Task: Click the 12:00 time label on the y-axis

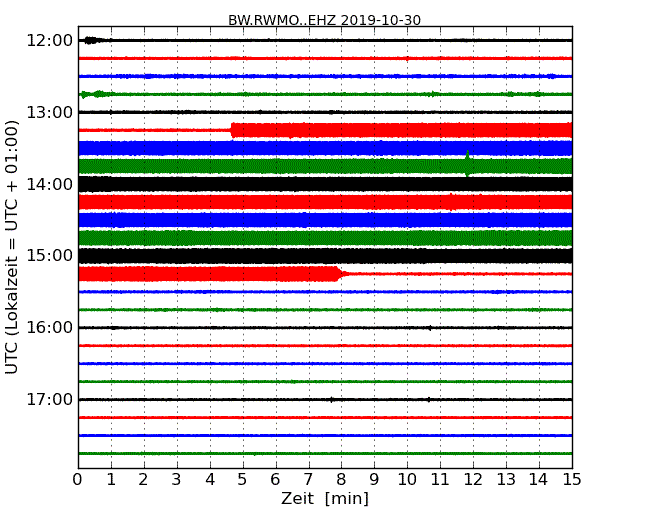Action: pos(49,41)
